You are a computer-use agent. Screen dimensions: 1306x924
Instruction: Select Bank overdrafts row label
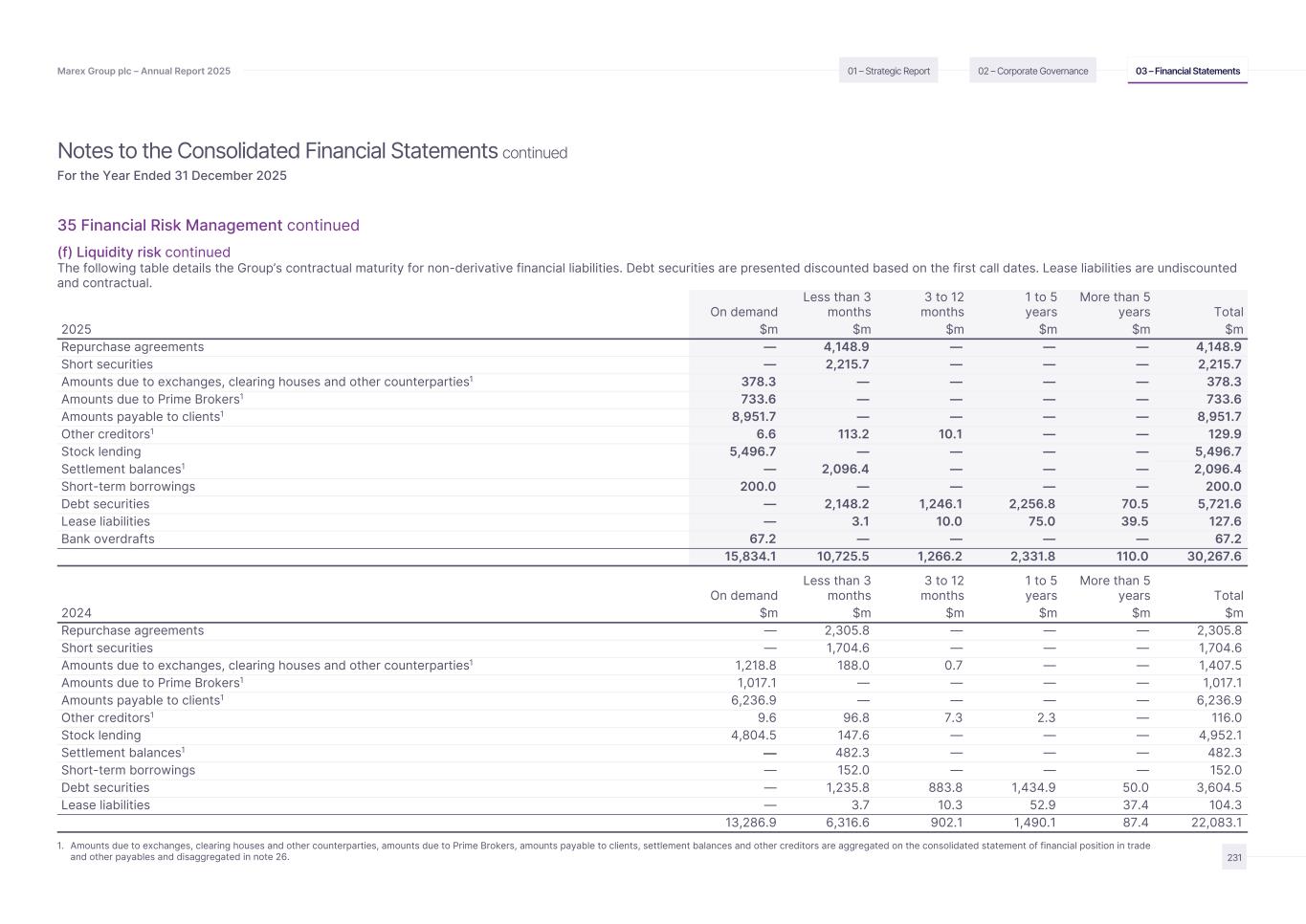(x=107, y=539)
